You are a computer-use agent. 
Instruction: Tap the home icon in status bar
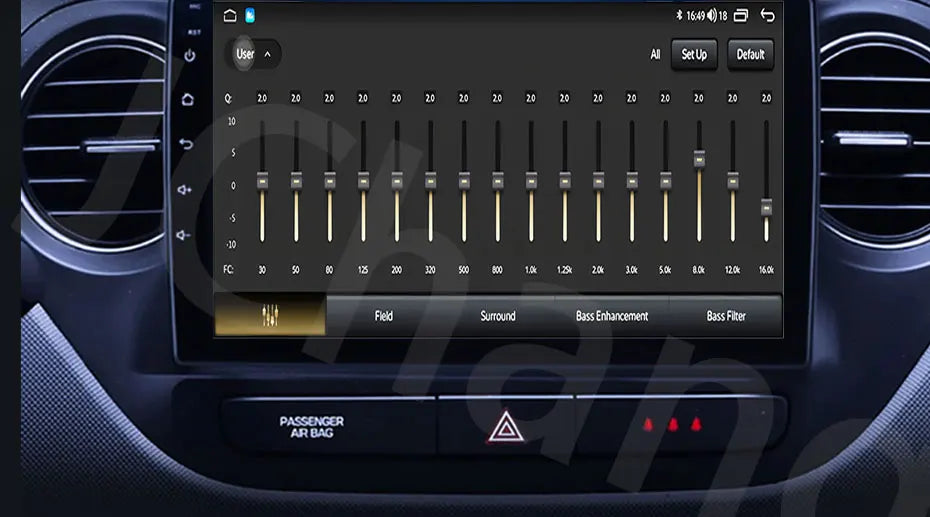pos(230,15)
